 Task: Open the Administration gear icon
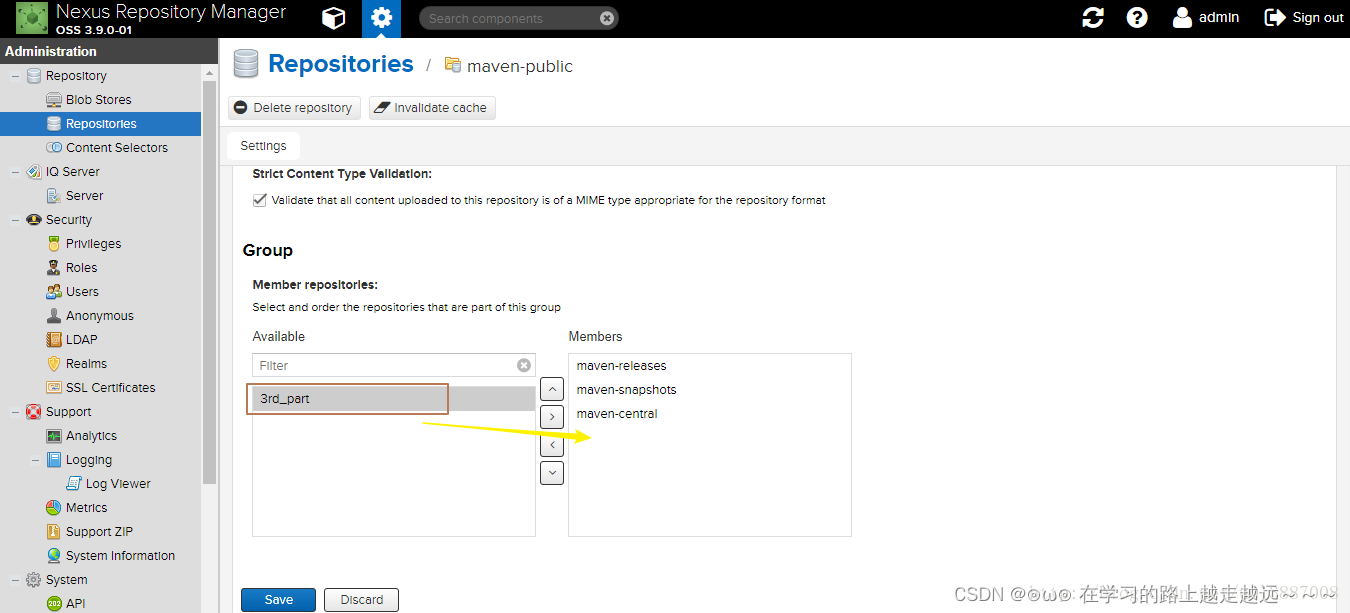pyautogui.click(x=380, y=18)
